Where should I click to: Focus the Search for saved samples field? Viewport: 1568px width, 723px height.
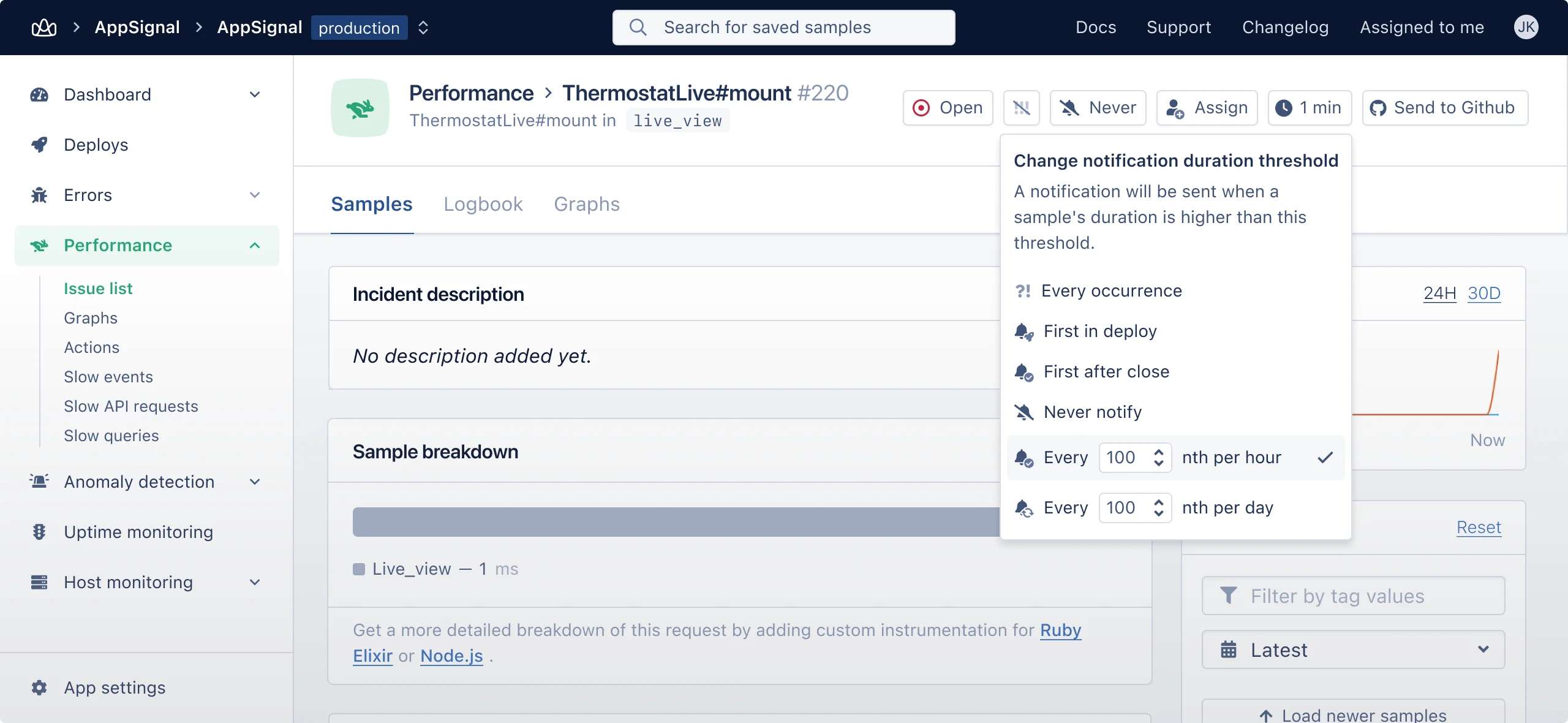[784, 28]
